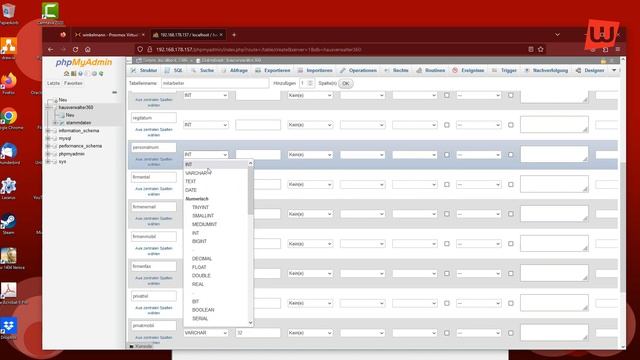Select the hausverwalter360 database

click(x=76, y=107)
